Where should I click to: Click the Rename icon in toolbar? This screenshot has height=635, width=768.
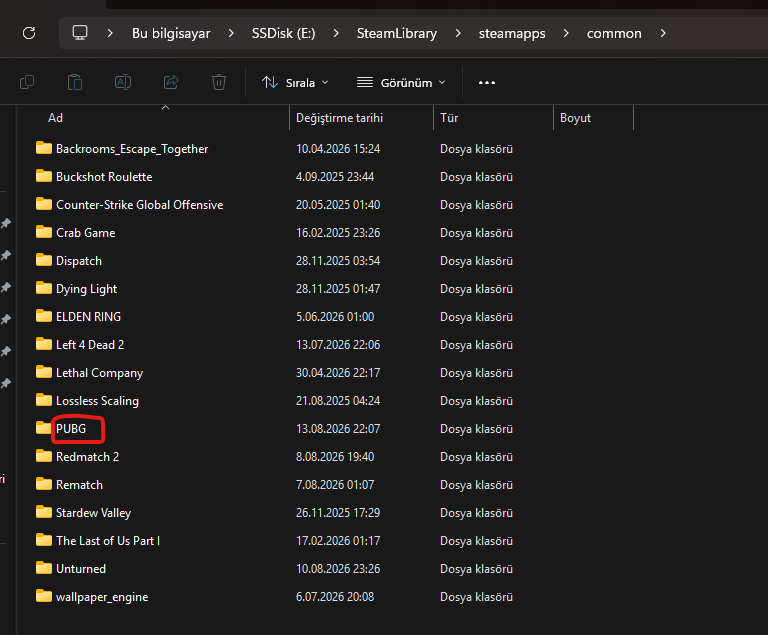pos(122,82)
